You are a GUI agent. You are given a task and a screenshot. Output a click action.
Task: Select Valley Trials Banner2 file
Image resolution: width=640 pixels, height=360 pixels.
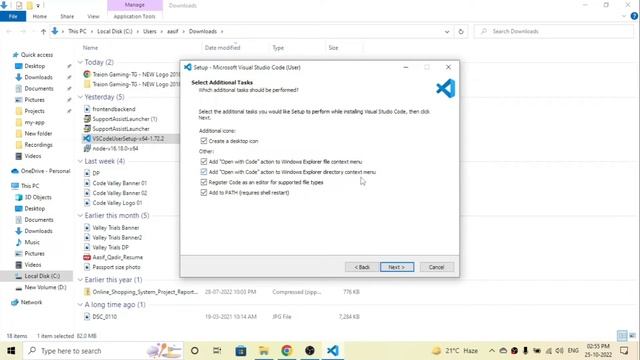[x=117, y=238]
